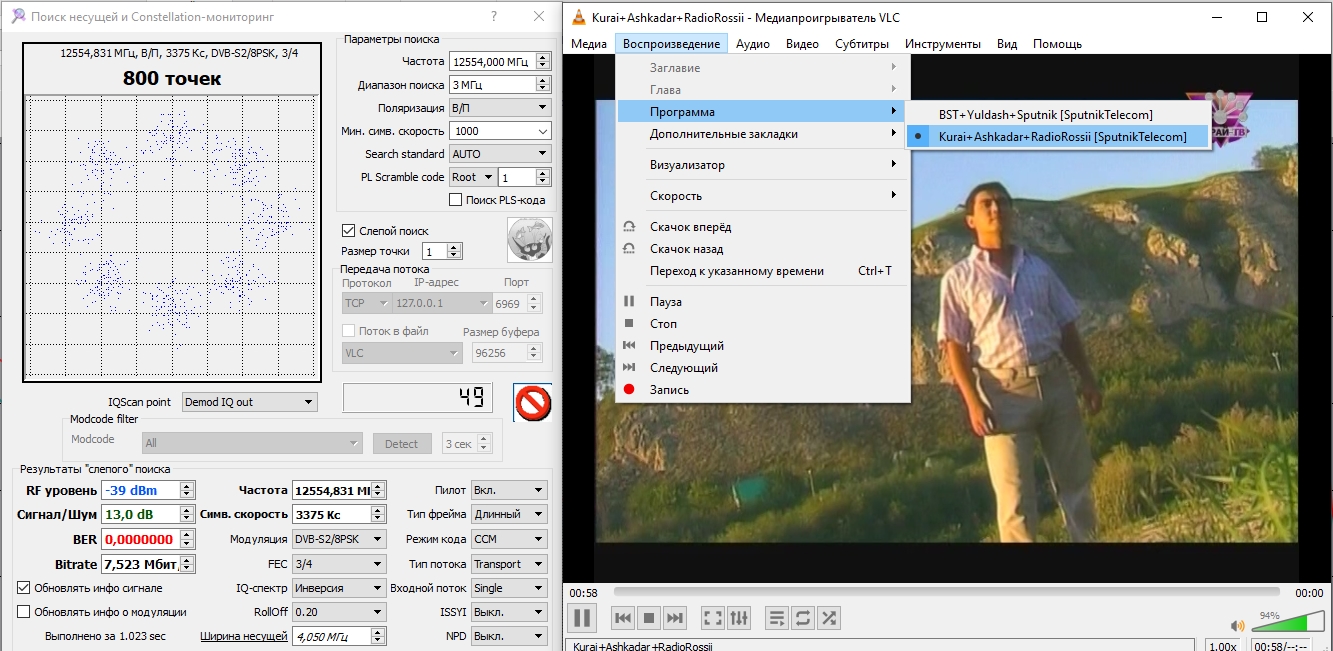Toggle Обновлять инфо сигнале checkbox

click(25, 588)
